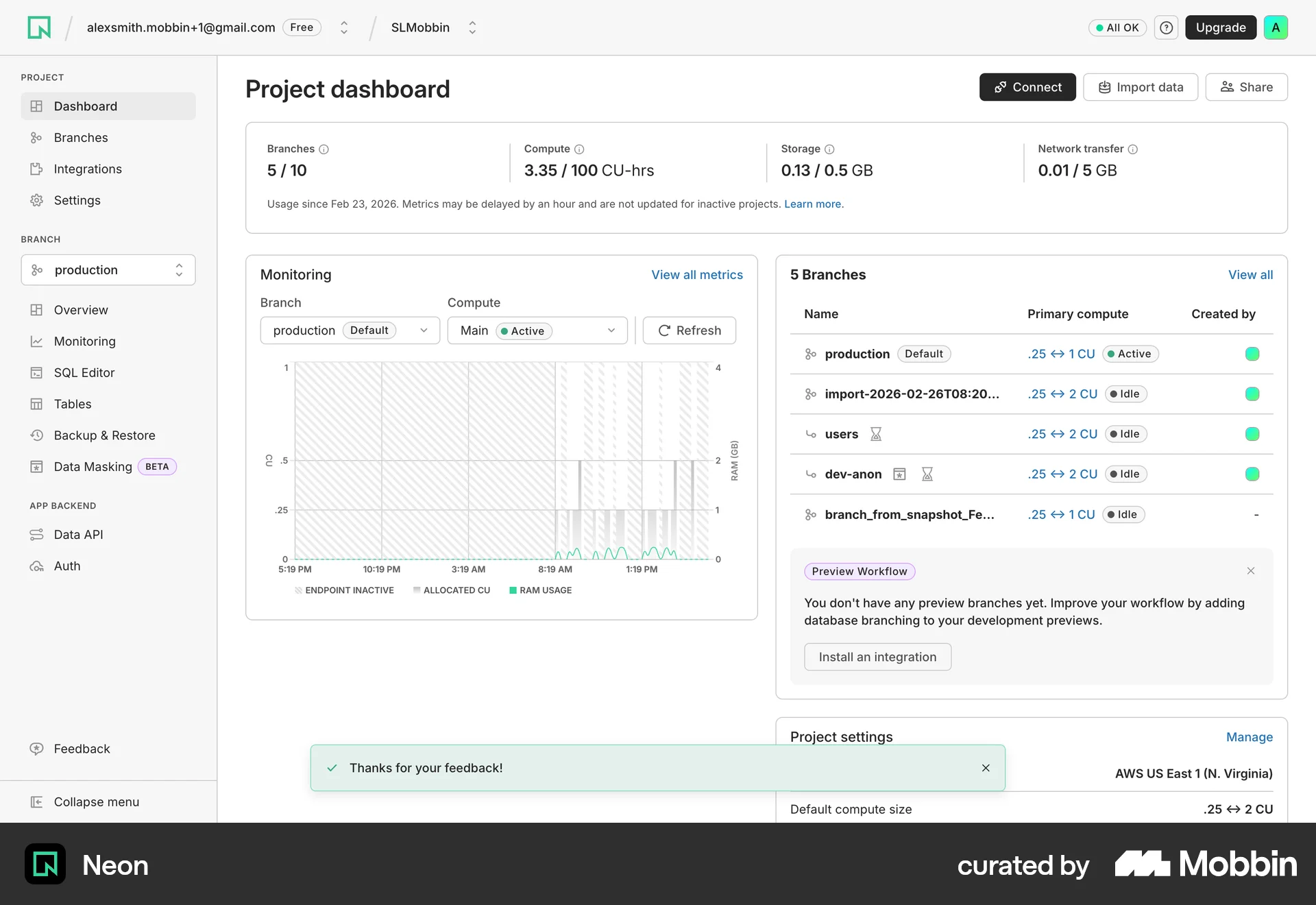Click the ENDPOINT INACTIVE legend entry

pos(344,590)
